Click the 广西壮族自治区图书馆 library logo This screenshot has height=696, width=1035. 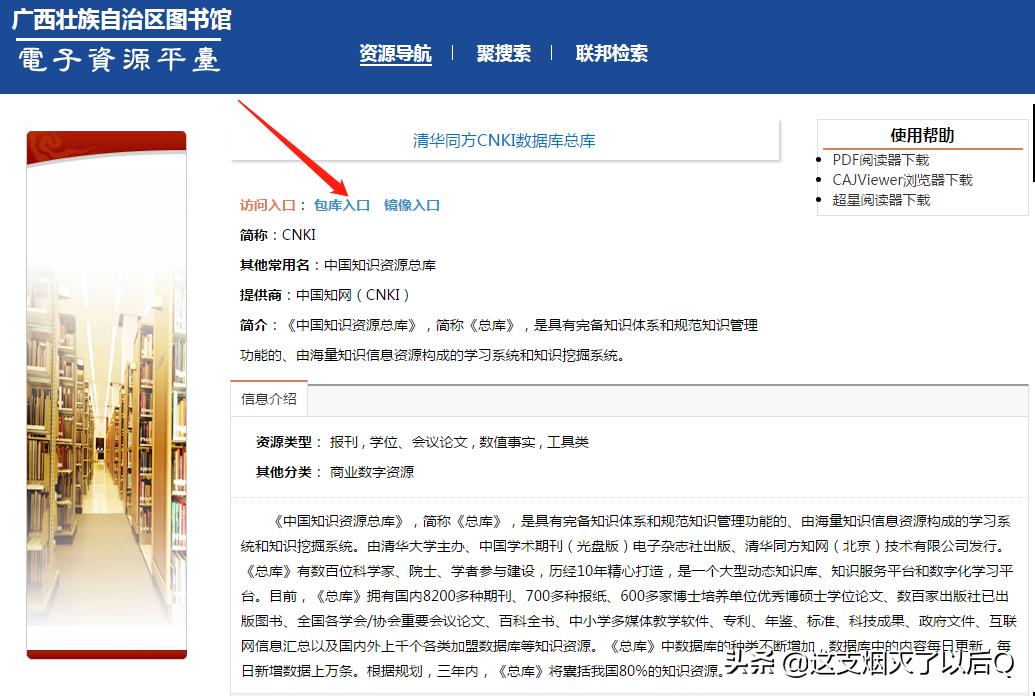[x=120, y=18]
